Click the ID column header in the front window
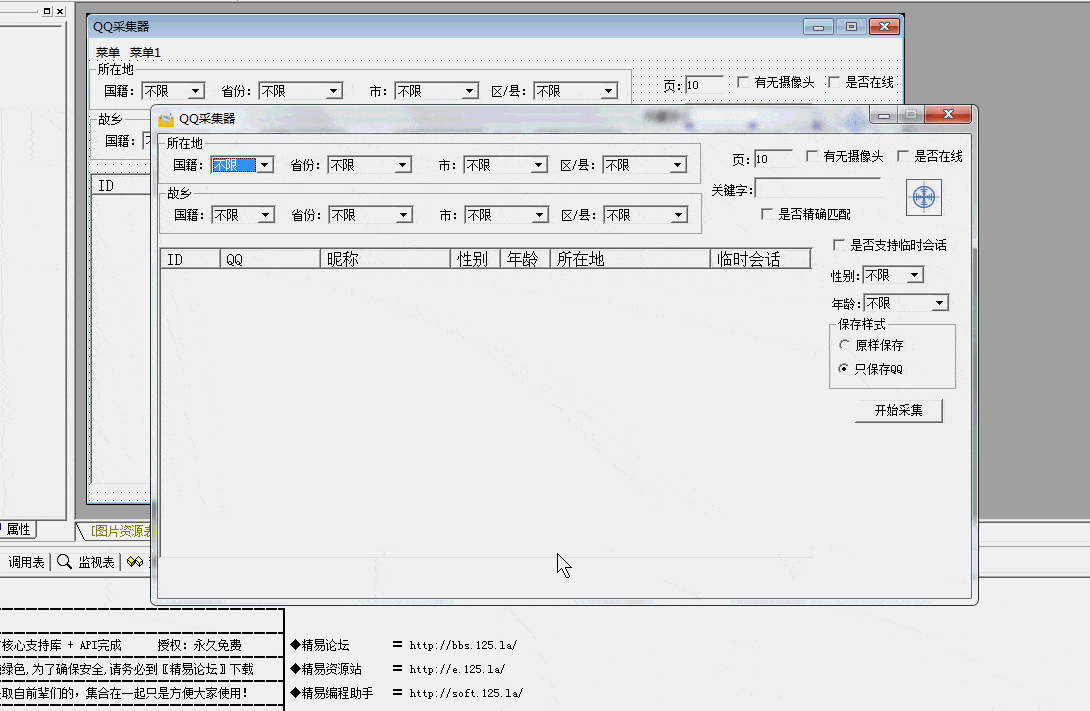Viewport: 1090px width, 711px height. click(x=190, y=259)
